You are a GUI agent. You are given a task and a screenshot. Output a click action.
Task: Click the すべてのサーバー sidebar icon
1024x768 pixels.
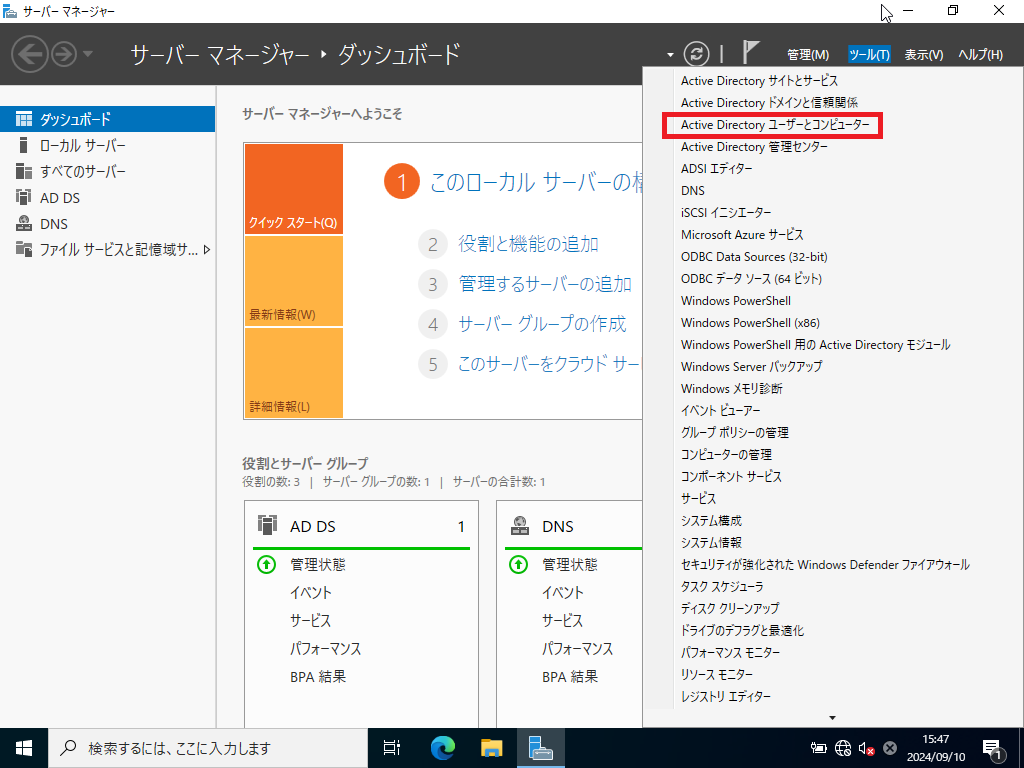(24, 171)
